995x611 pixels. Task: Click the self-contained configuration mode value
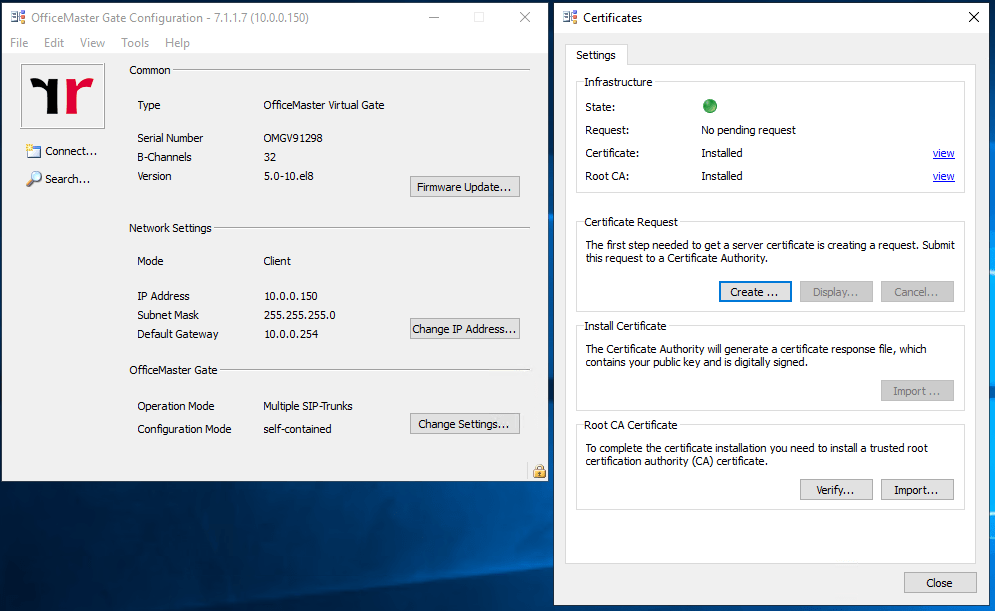(297, 429)
